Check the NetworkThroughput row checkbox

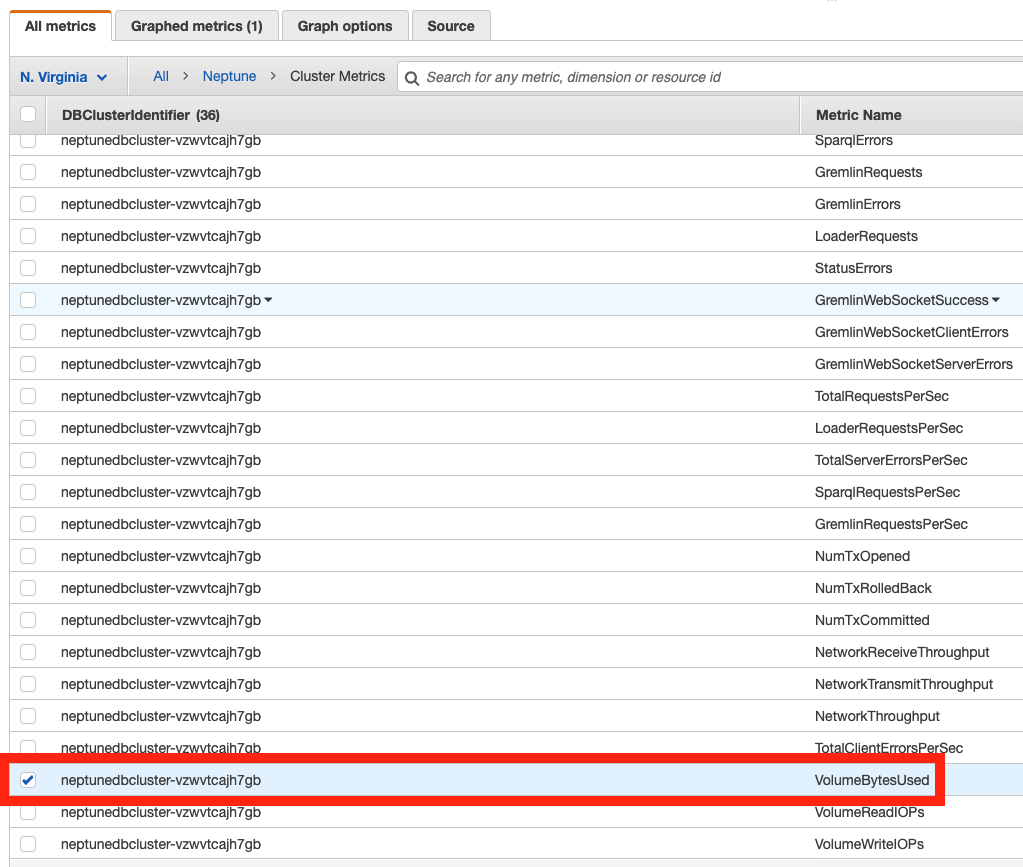pos(28,716)
